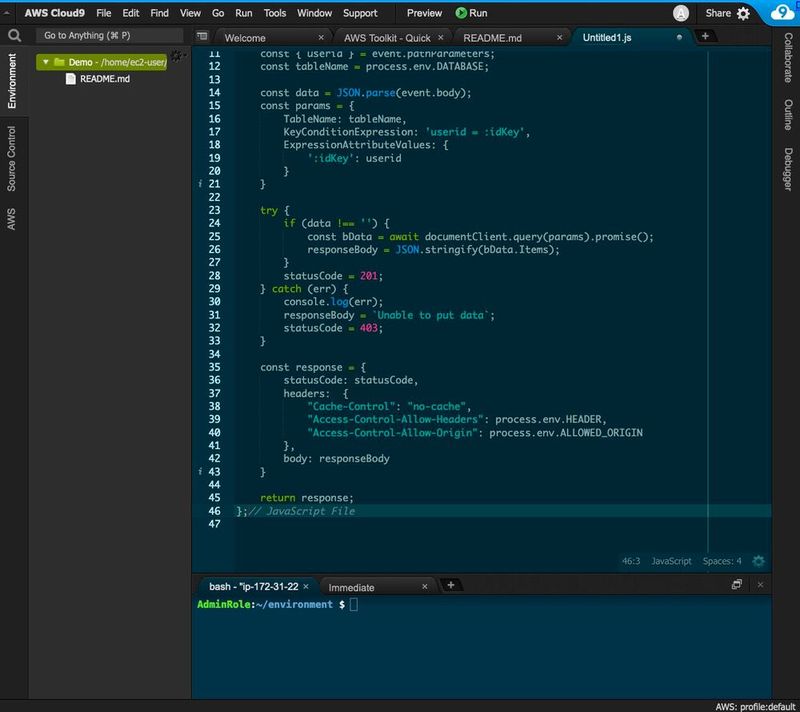
Task: Open environment panel settings gear
Action: (x=177, y=56)
